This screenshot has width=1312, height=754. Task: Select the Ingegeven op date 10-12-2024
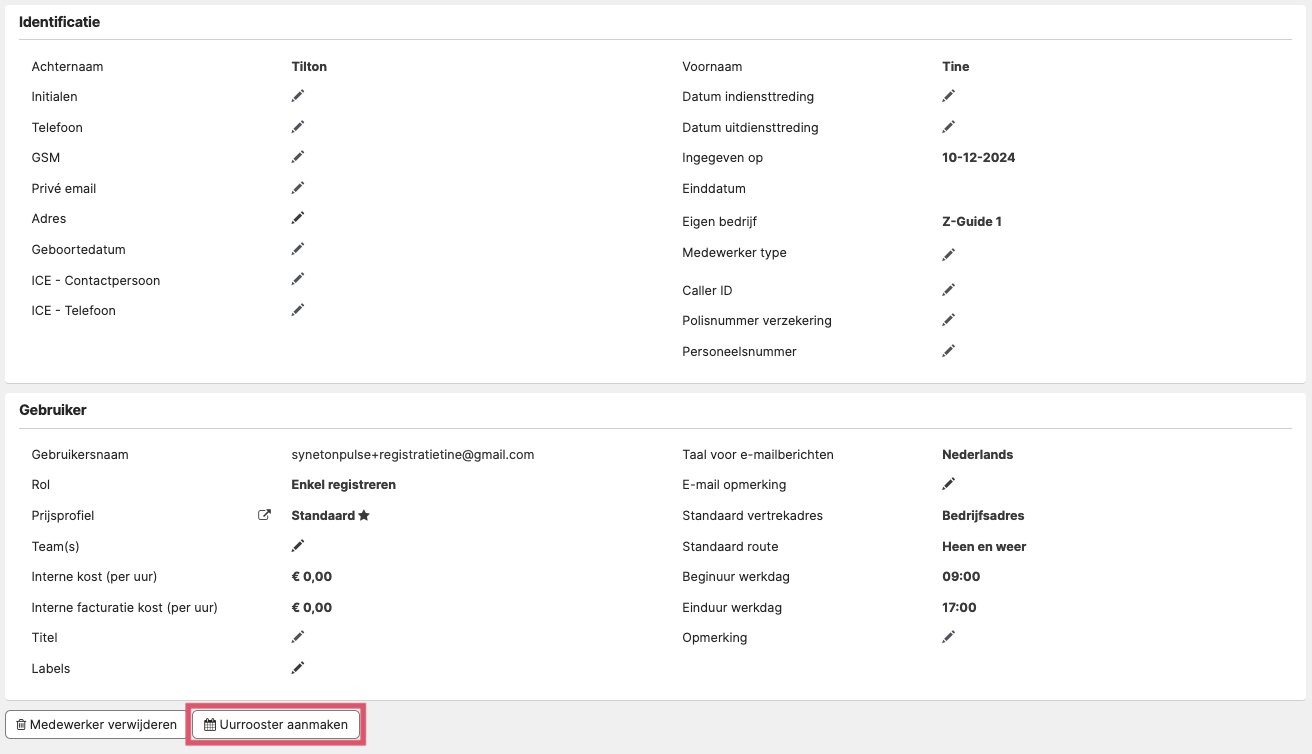pyautogui.click(x=979, y=158)
